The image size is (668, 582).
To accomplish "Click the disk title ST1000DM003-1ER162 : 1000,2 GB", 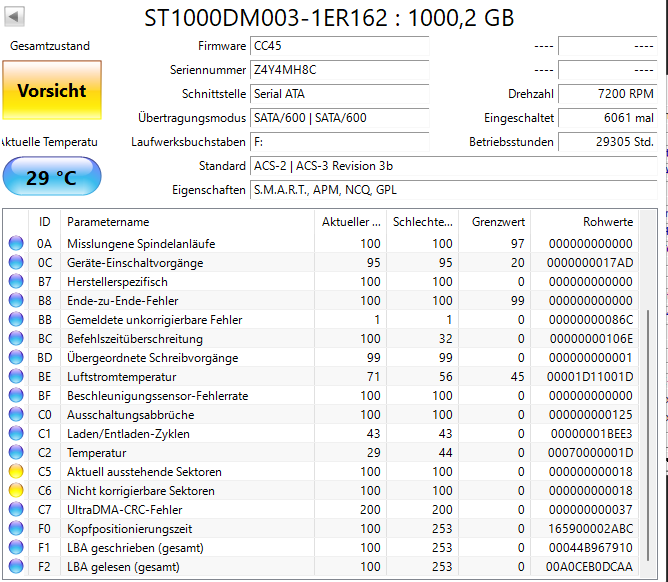I will click(x=329, y=18).
